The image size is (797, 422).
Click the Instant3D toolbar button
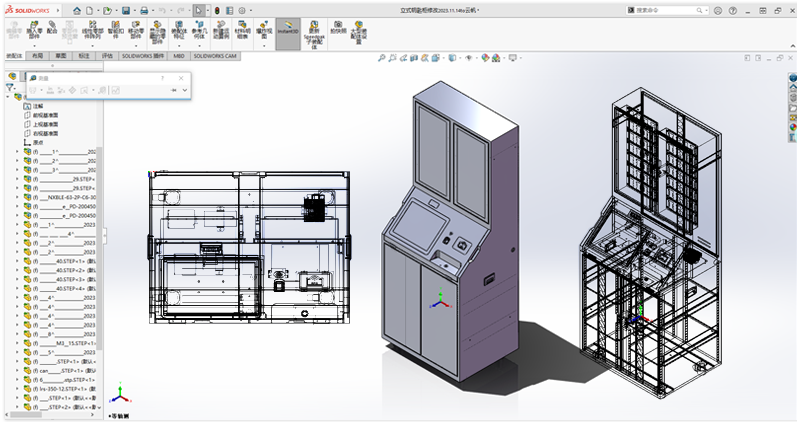pyautogui.click(x=287, y=29)
